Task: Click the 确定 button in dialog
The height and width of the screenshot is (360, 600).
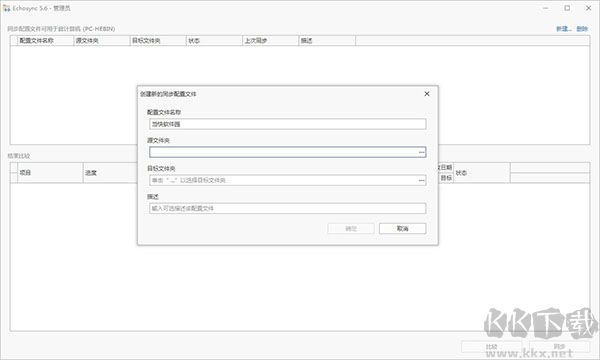Action: pyautogui.click(x=351, y=228)
